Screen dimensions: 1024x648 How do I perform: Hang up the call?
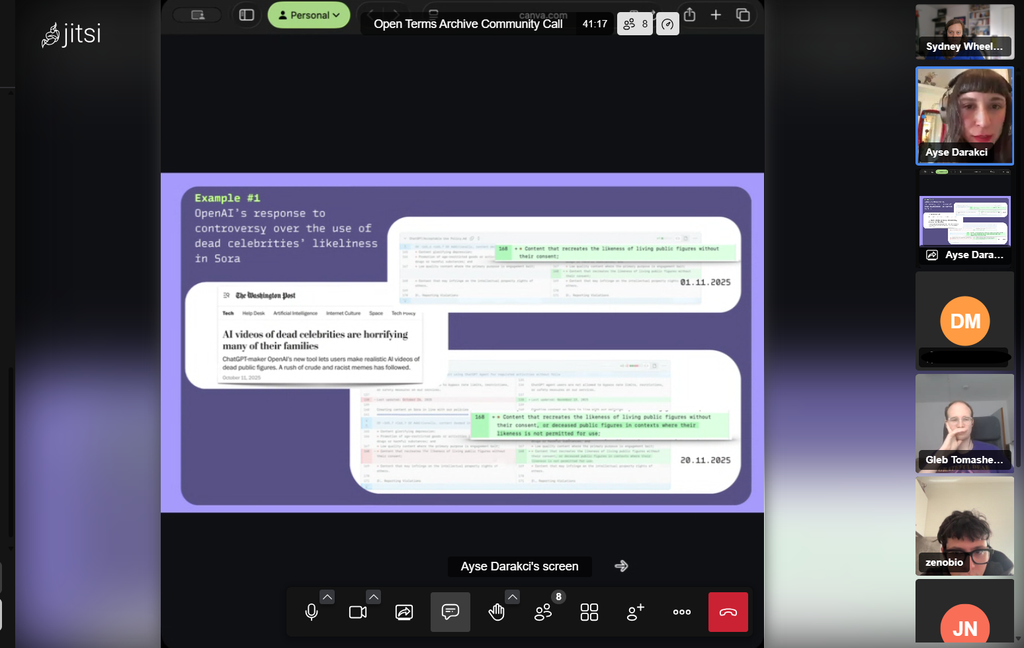[728, 612]
